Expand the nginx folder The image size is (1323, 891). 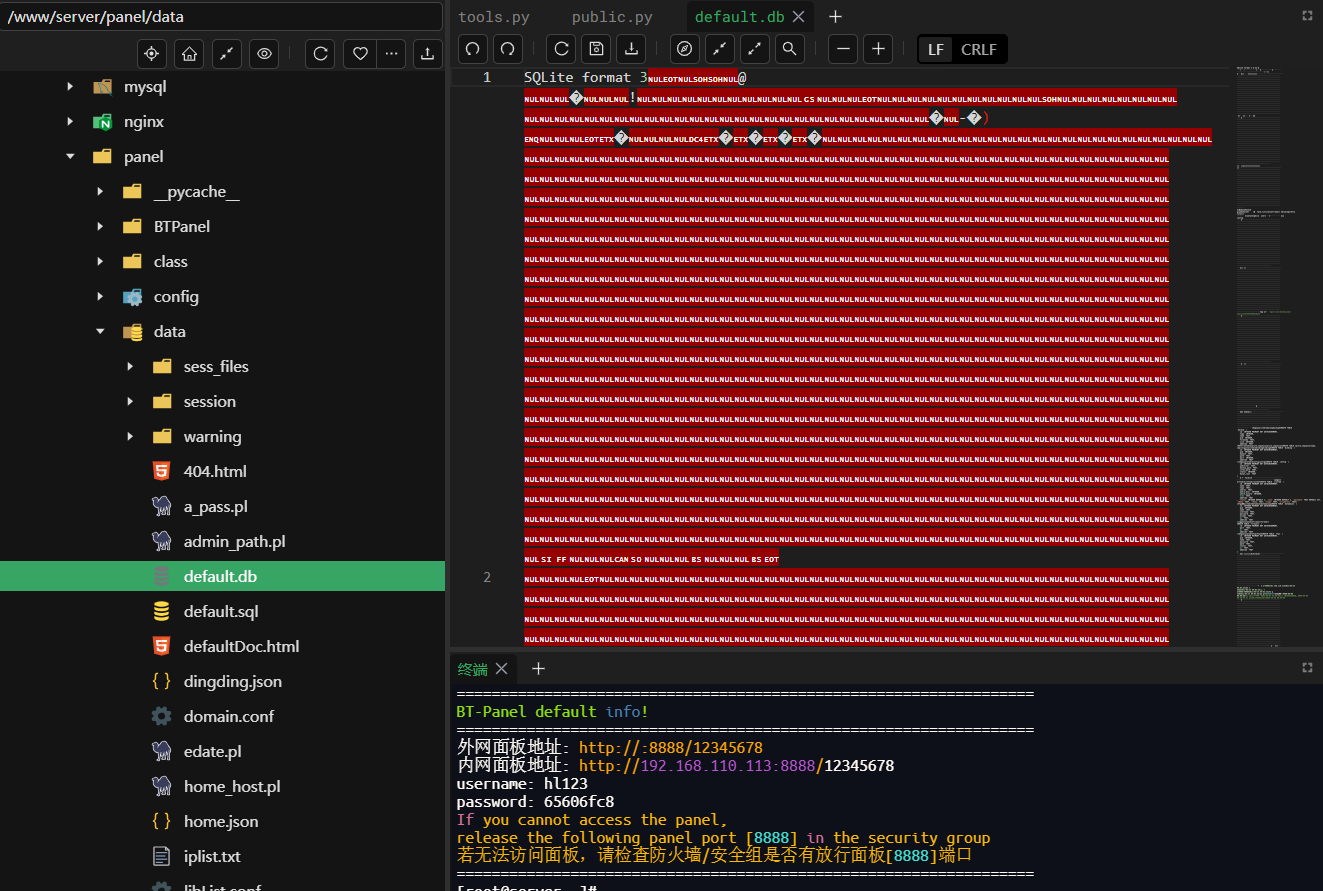[70, 122]
